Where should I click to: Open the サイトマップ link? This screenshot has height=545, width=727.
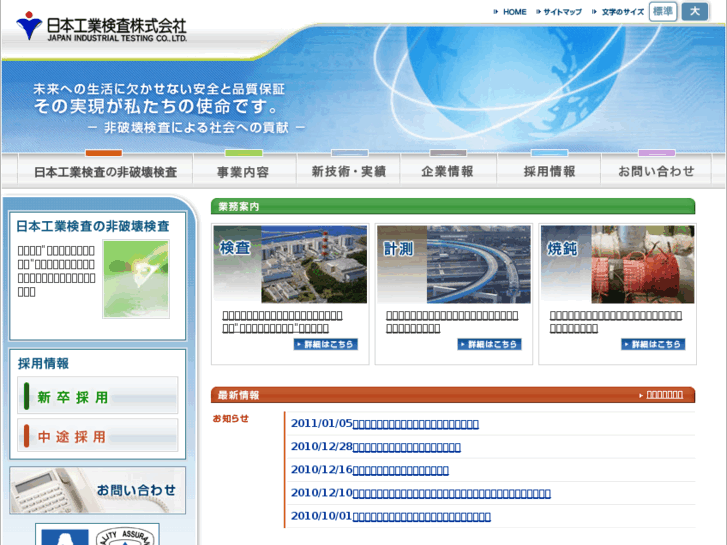tap(562, 12)
